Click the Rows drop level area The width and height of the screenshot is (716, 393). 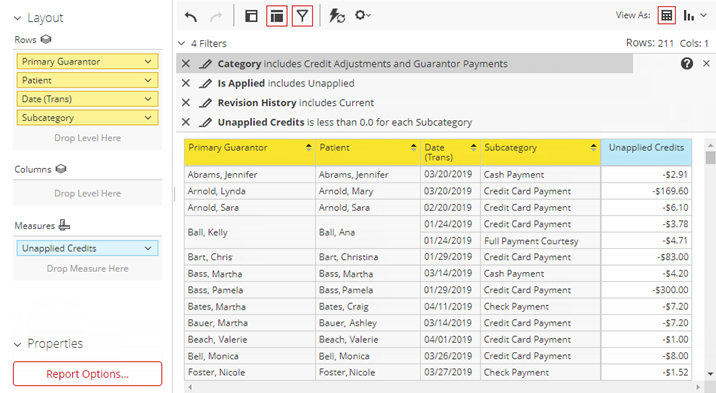coord(87,138)
